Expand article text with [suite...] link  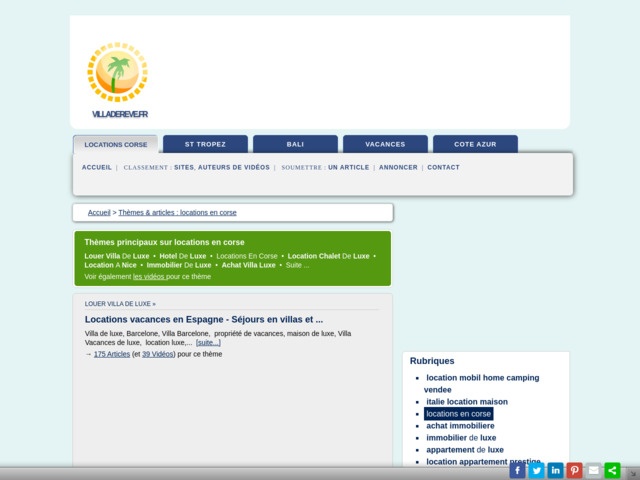pyautogui.click(x=208, y=342)
